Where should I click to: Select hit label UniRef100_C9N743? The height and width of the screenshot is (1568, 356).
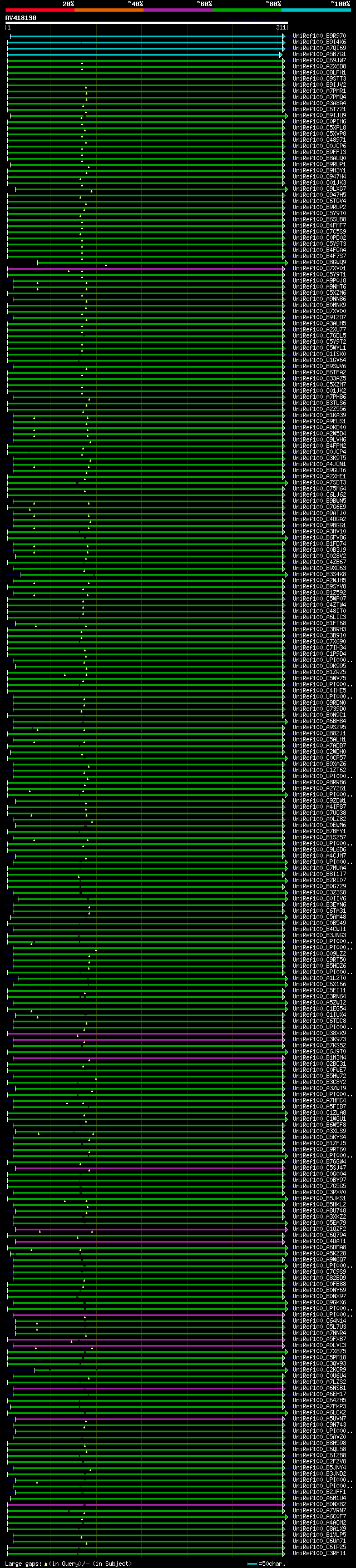(x=319, y=1425)
